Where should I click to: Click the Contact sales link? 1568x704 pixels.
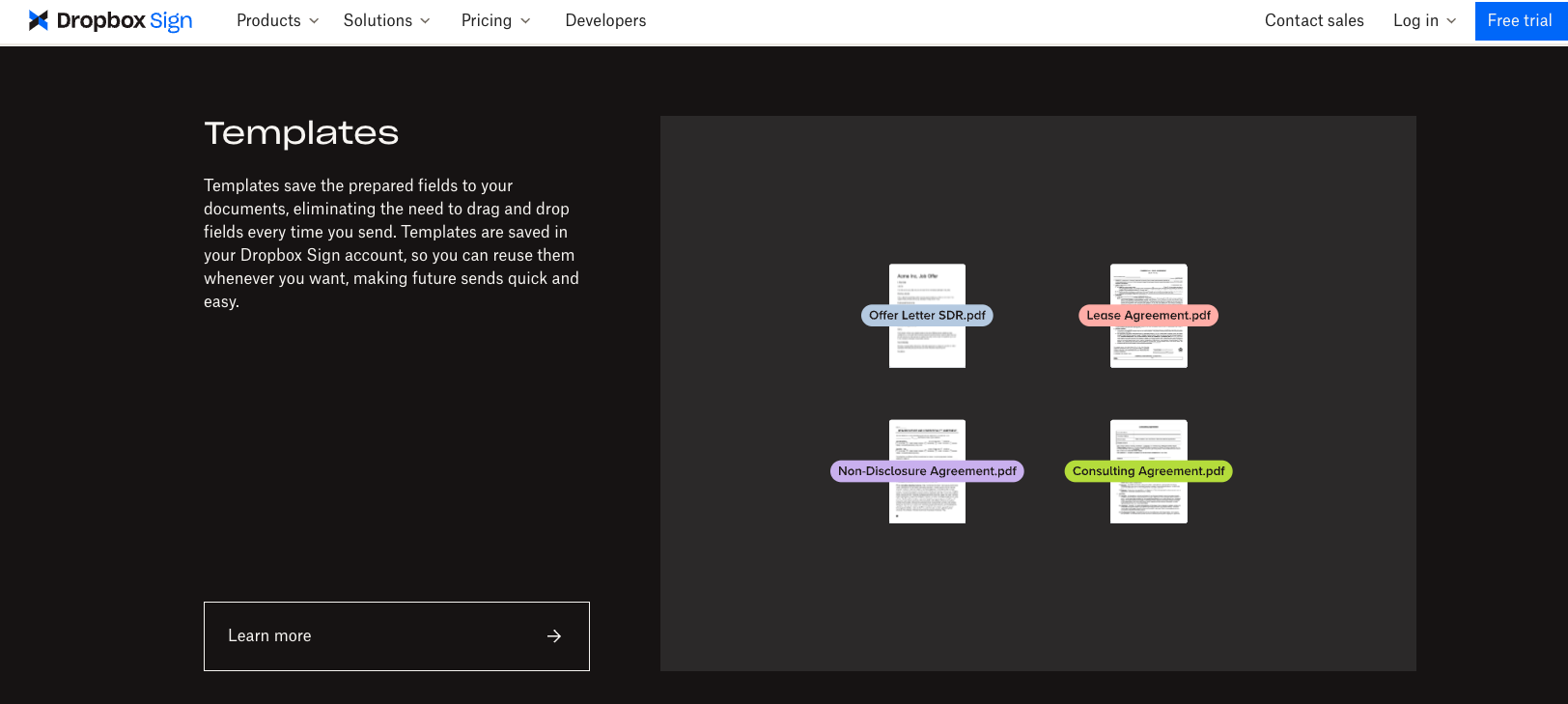[1314, 20]
